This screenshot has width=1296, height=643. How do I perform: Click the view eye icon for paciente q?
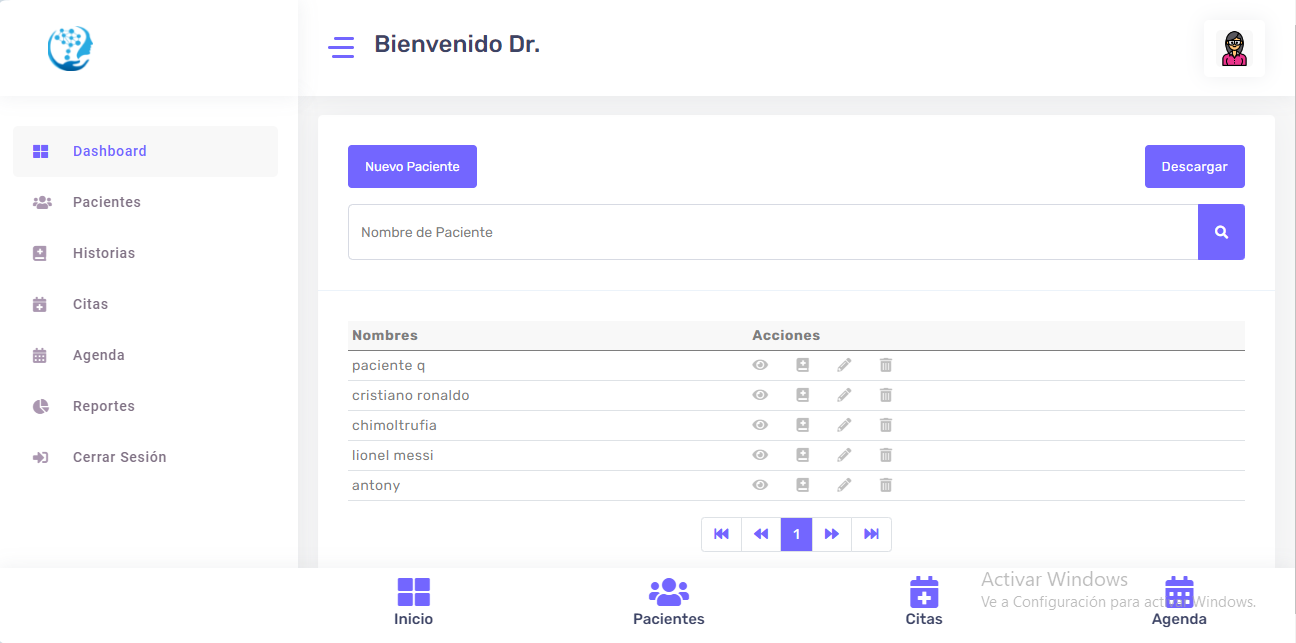(760, 365)
